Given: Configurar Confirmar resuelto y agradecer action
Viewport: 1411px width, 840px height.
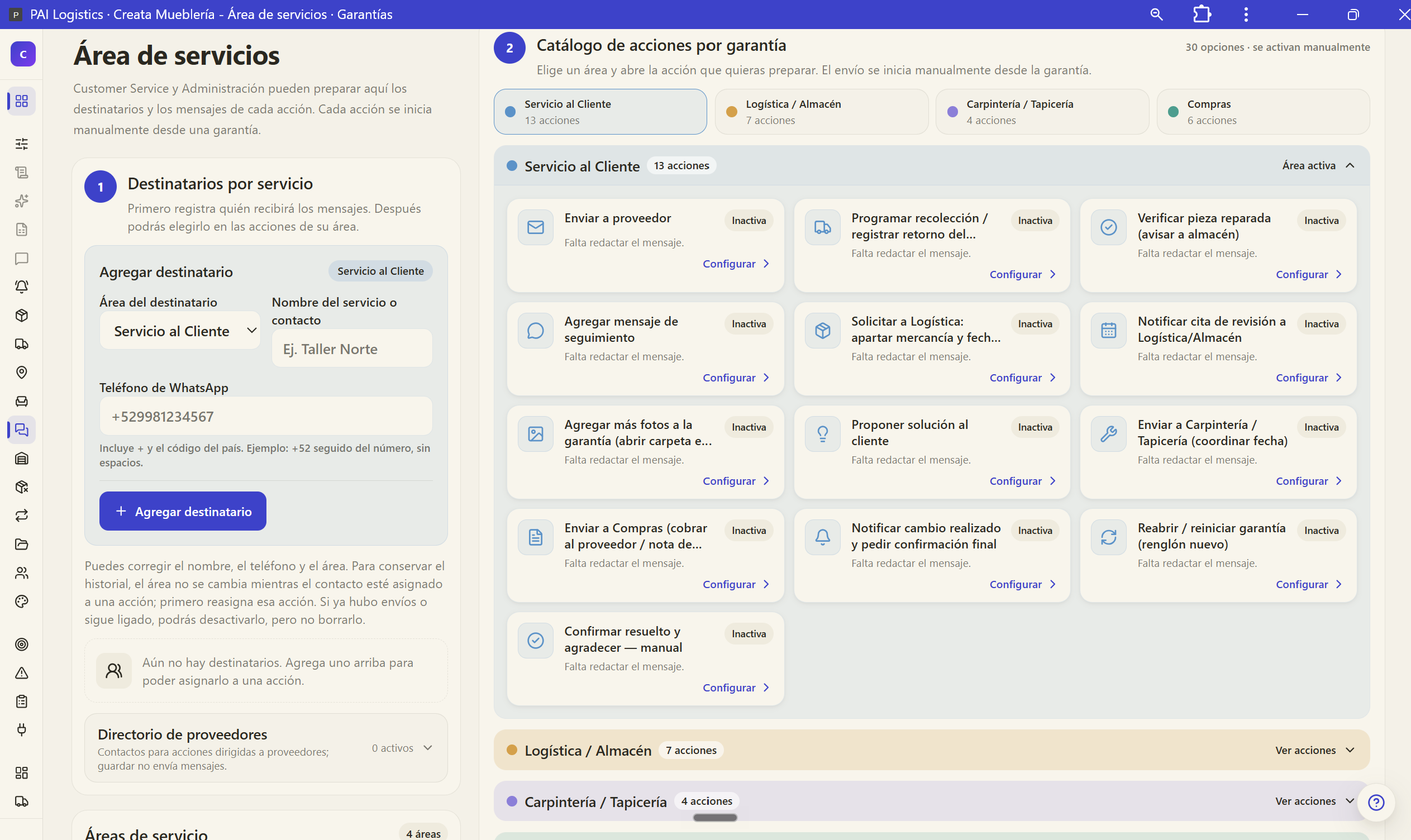Looking at the screenshot, I should (x=736, y=688).
